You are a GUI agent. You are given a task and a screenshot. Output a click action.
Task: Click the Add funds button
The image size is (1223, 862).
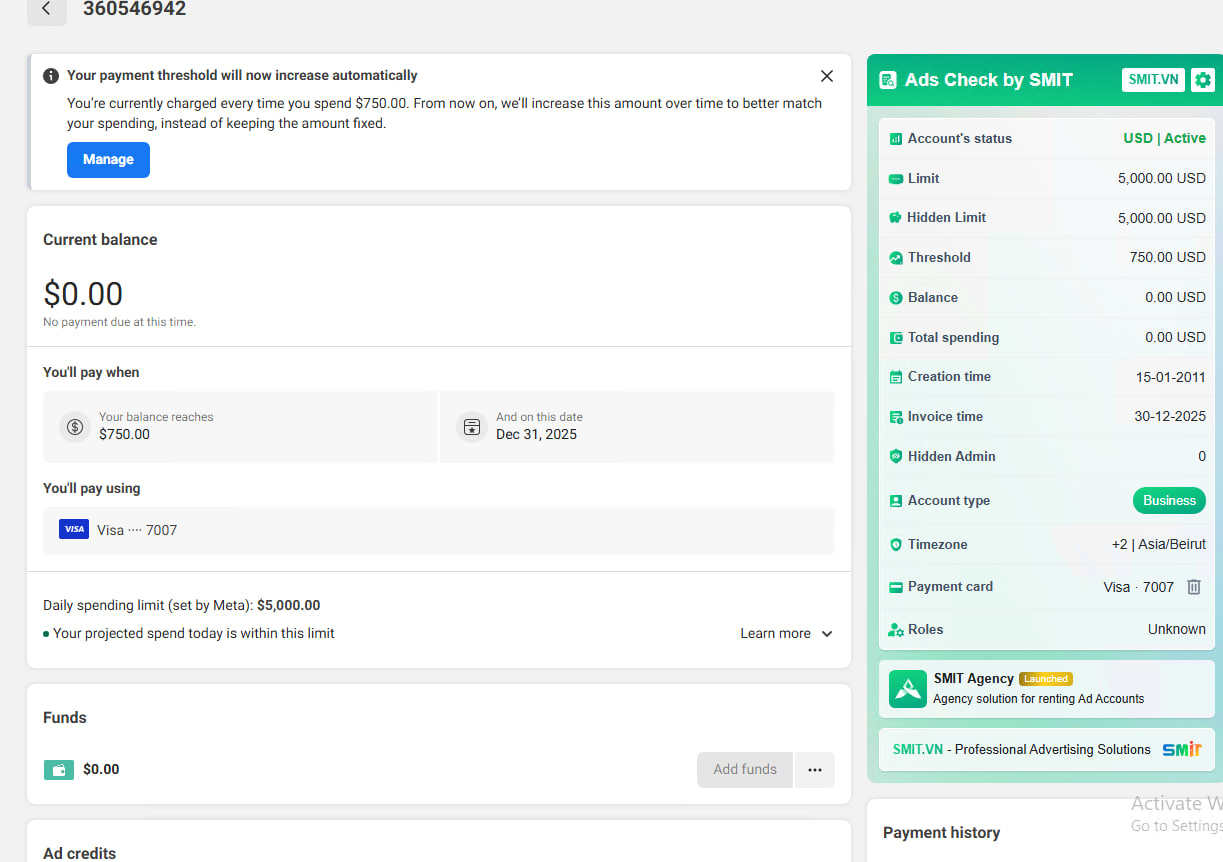tap(744, 770)
